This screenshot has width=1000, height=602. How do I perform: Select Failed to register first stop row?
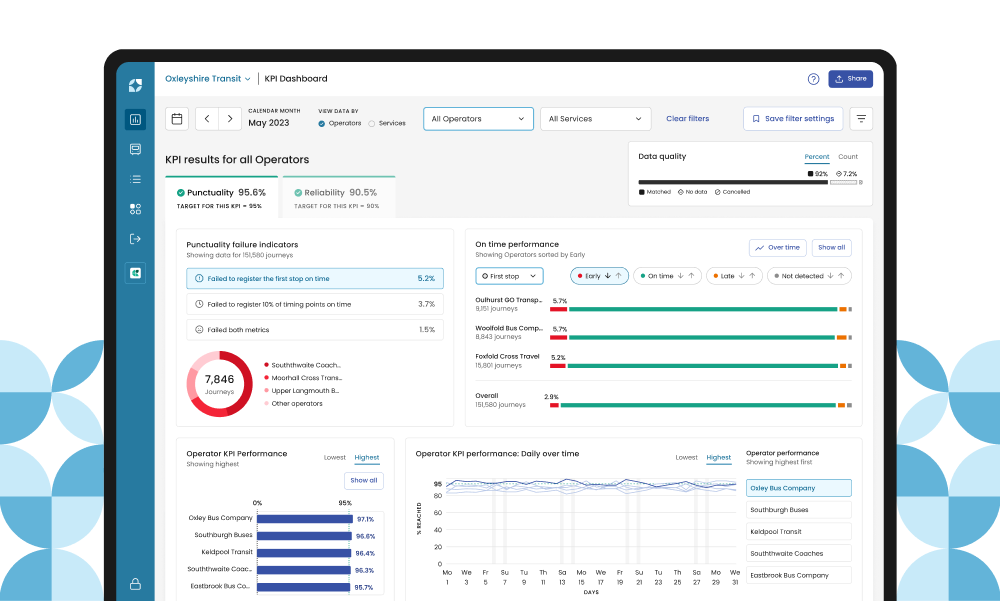[315, 279]
